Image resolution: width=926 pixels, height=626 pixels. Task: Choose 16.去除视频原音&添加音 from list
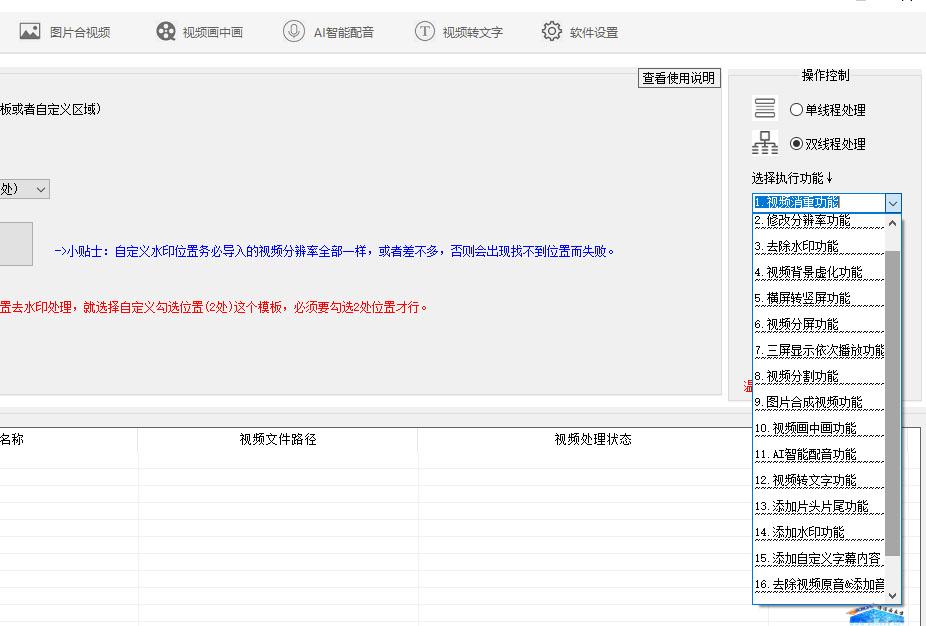coord(819,584)
